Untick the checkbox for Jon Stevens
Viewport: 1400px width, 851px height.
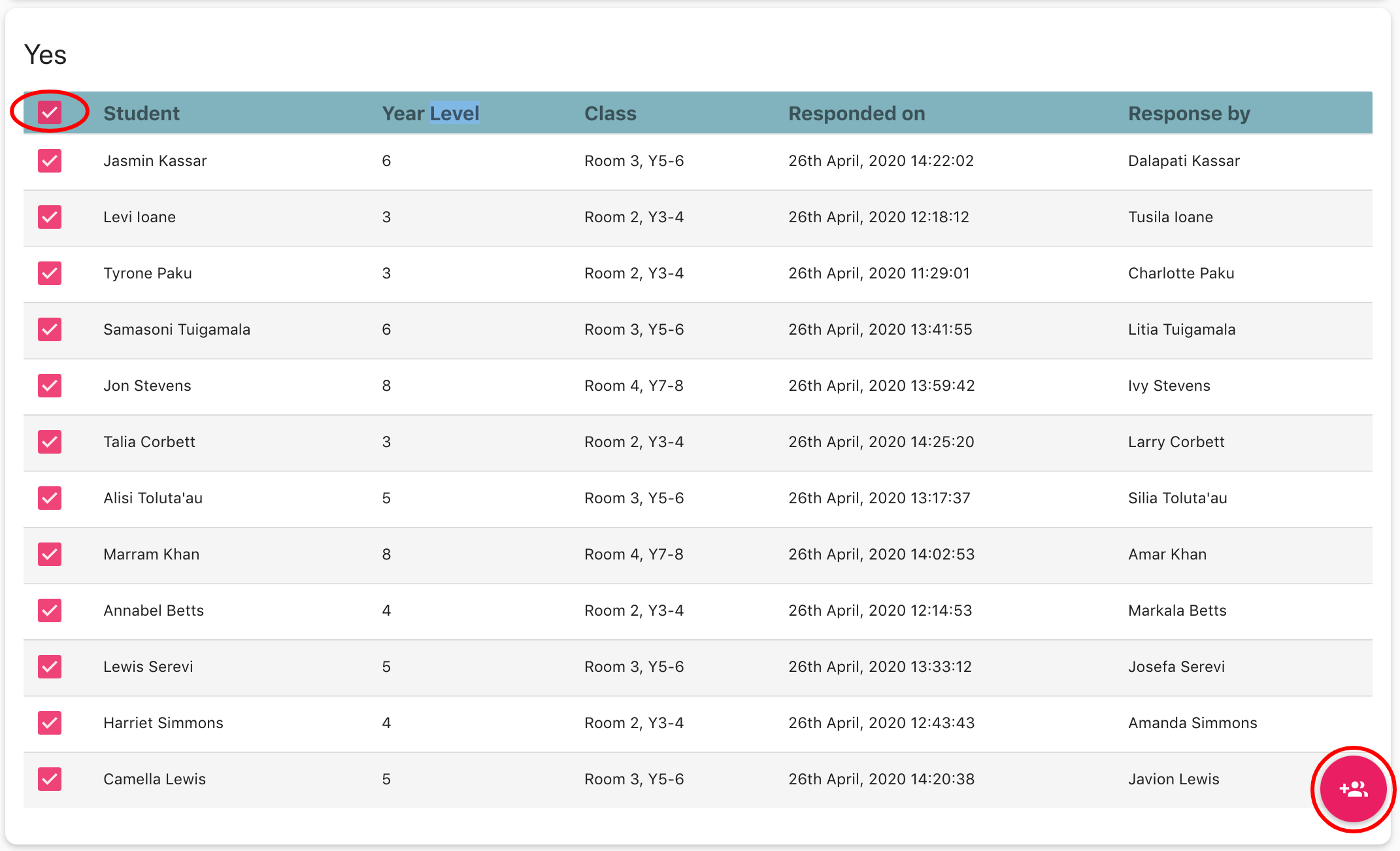pyautogui.click(x=50, y=386)
